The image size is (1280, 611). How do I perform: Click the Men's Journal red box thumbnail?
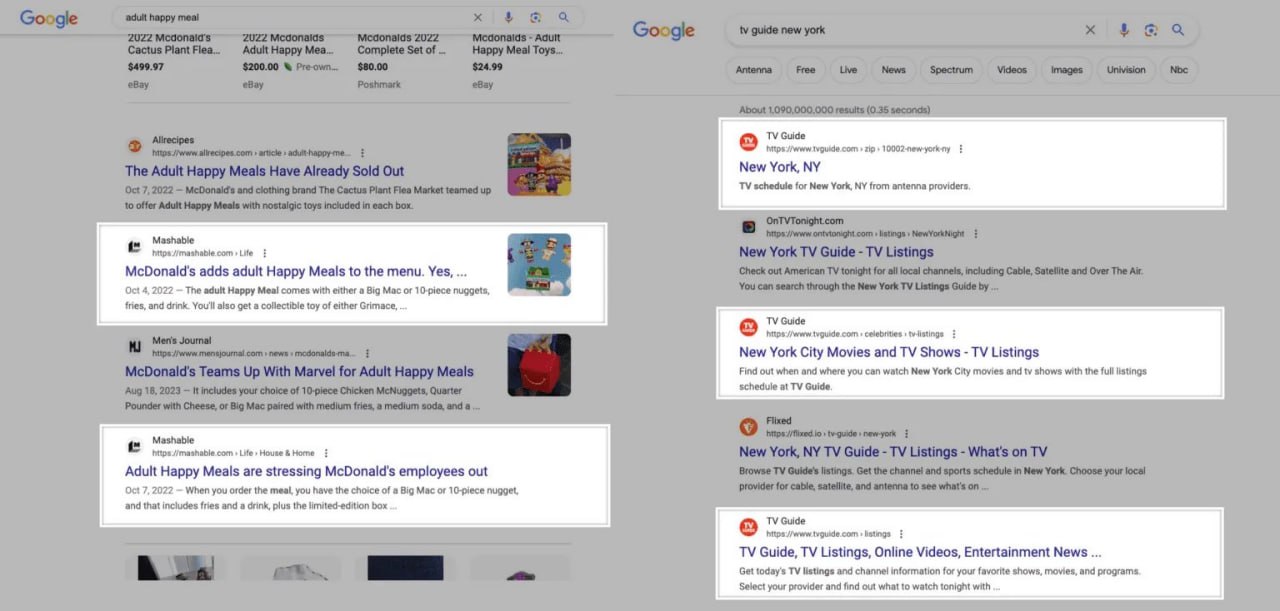click(x=539, y=364)
